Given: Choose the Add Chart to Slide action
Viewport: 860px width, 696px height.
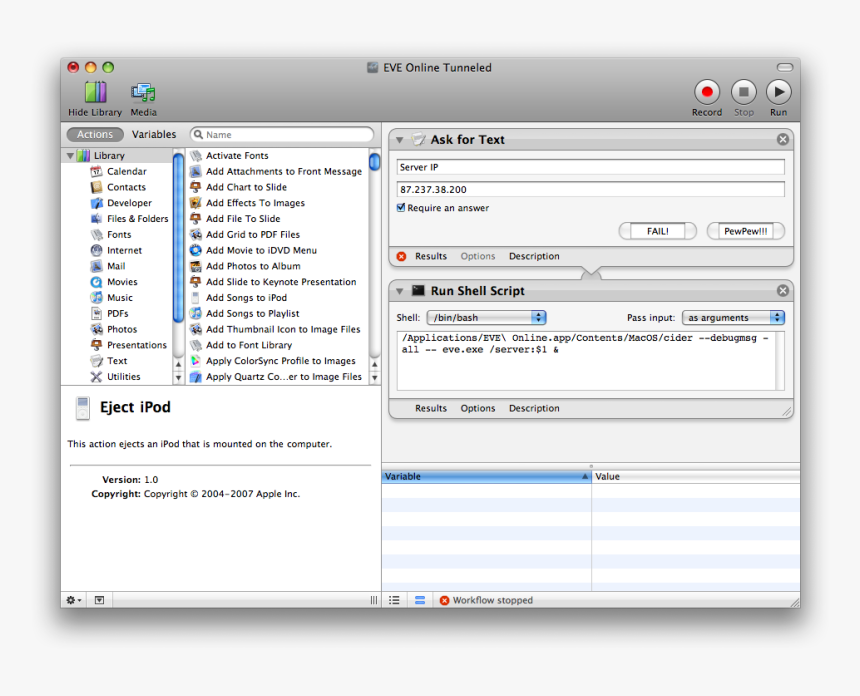Looking at the screenshot, I should [246, 187].
